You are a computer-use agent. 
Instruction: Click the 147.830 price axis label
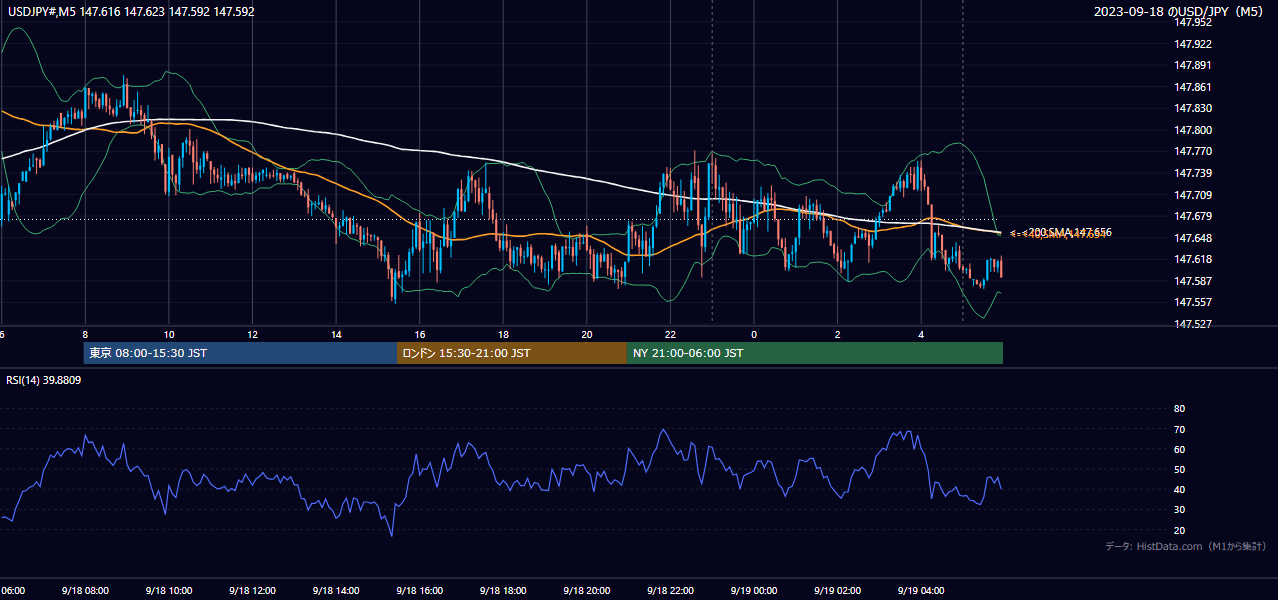(1194, 108)
